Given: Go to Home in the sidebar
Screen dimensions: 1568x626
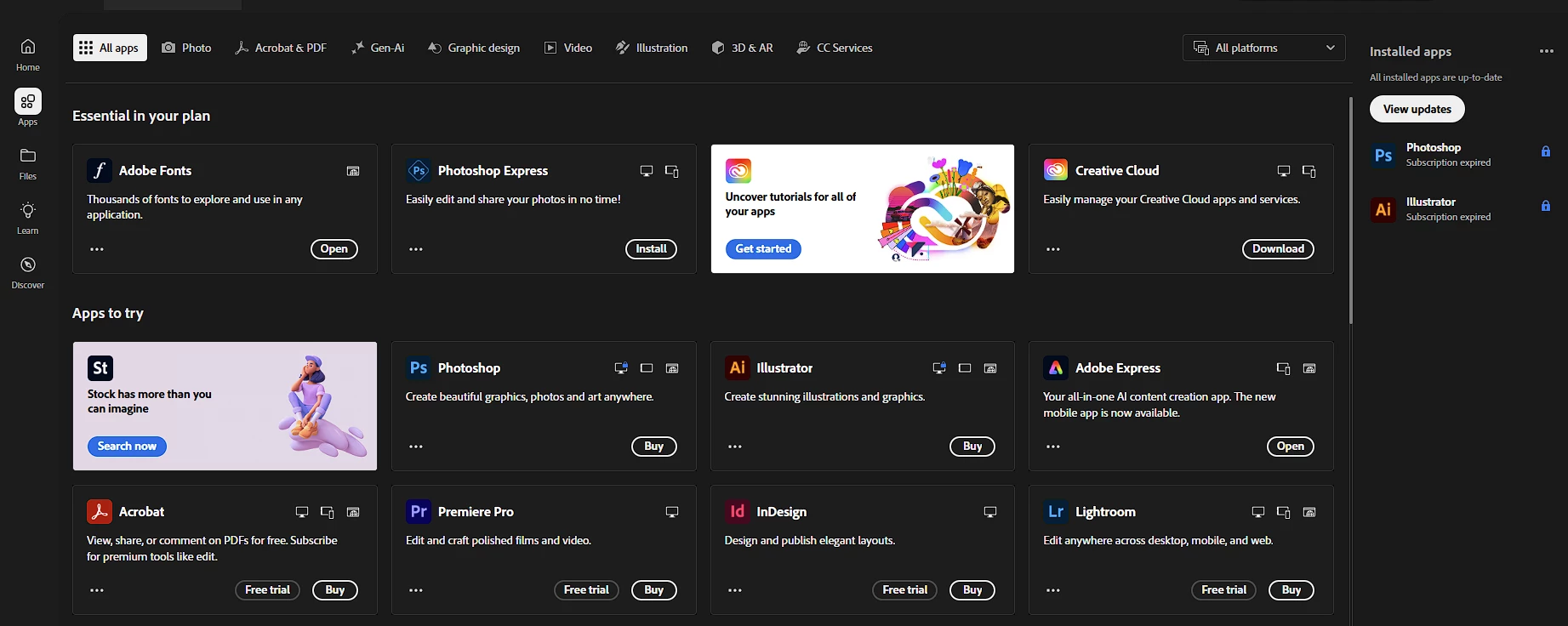Looking at the screenshot, I should [28, 54].
